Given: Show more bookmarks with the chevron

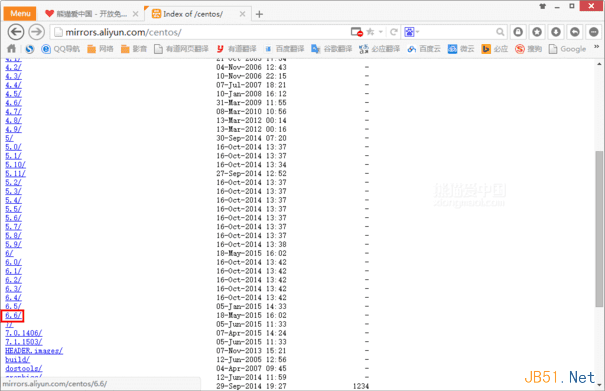Looking at the screenshot, I should 596,47.
